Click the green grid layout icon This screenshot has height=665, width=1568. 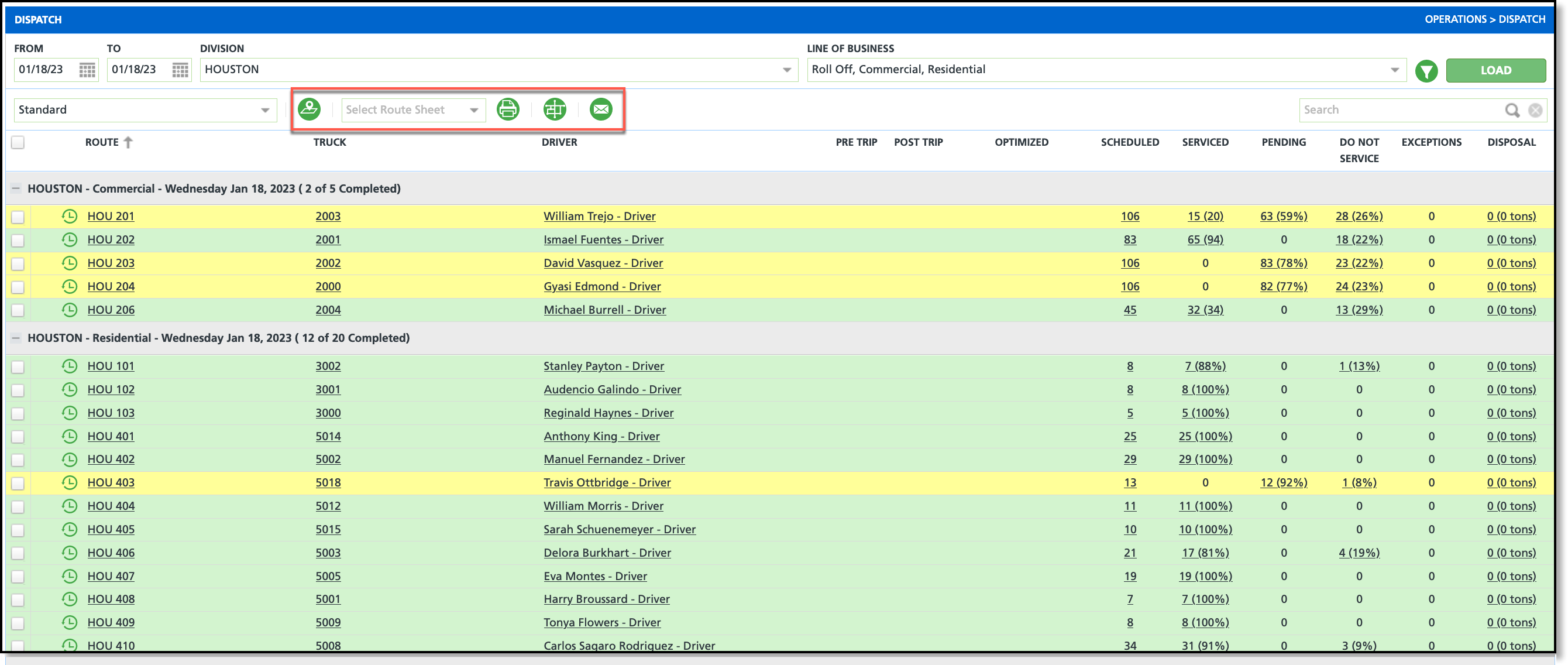pyautogui.click(x=555, y=109)
